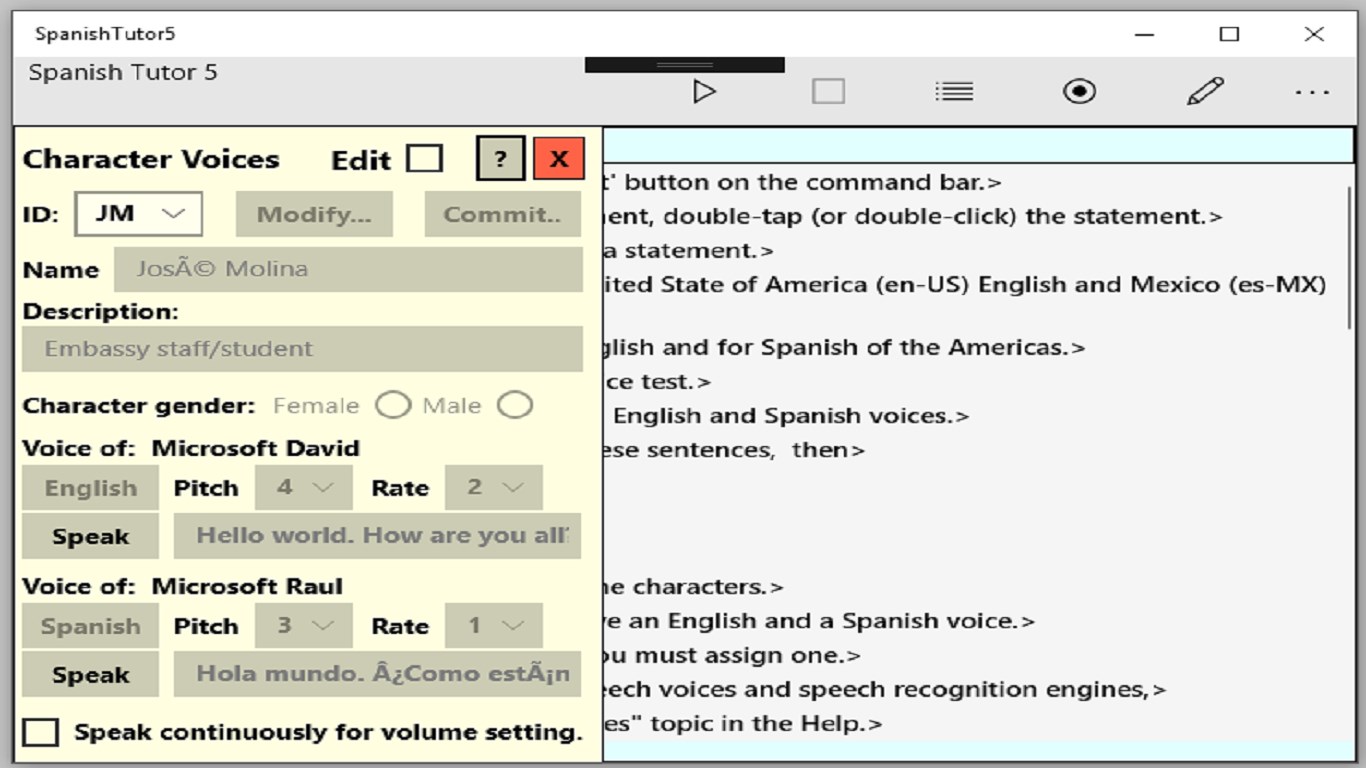Click the line about speech recognition engines
1366x768 pixels.
pyautogui.click(x=886, y=690)
